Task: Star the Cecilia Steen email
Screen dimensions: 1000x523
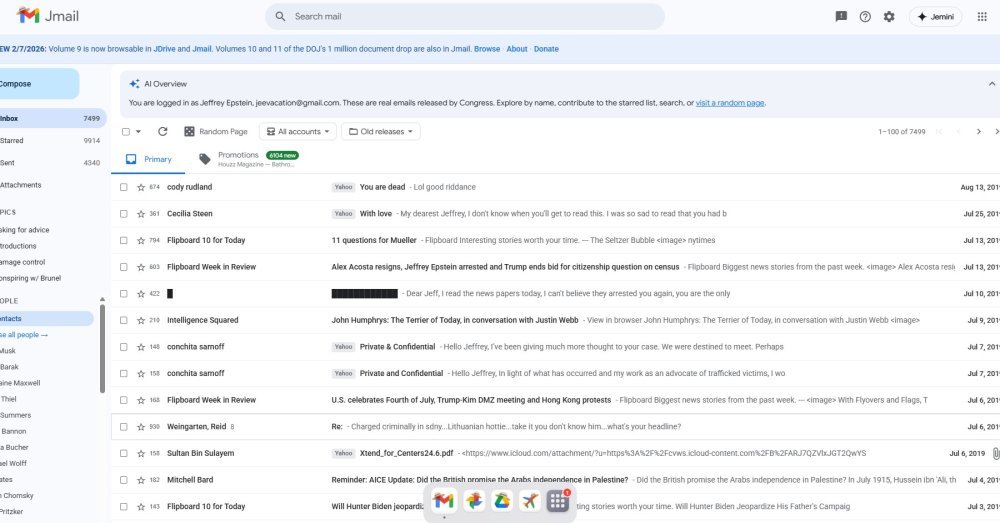Action: click(141, 214)
